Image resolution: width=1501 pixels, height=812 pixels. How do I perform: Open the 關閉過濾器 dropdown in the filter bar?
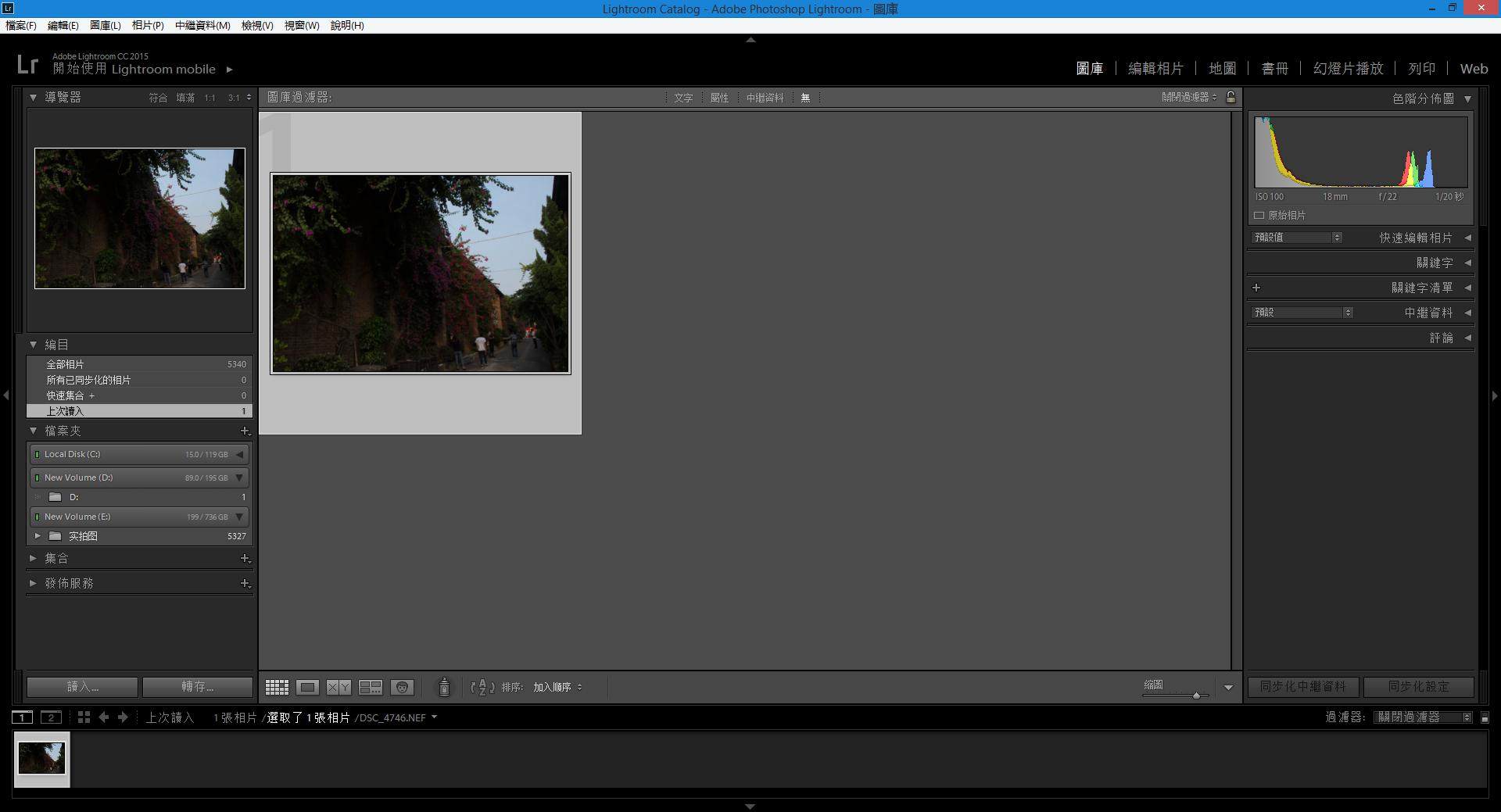coord(1189,97)
